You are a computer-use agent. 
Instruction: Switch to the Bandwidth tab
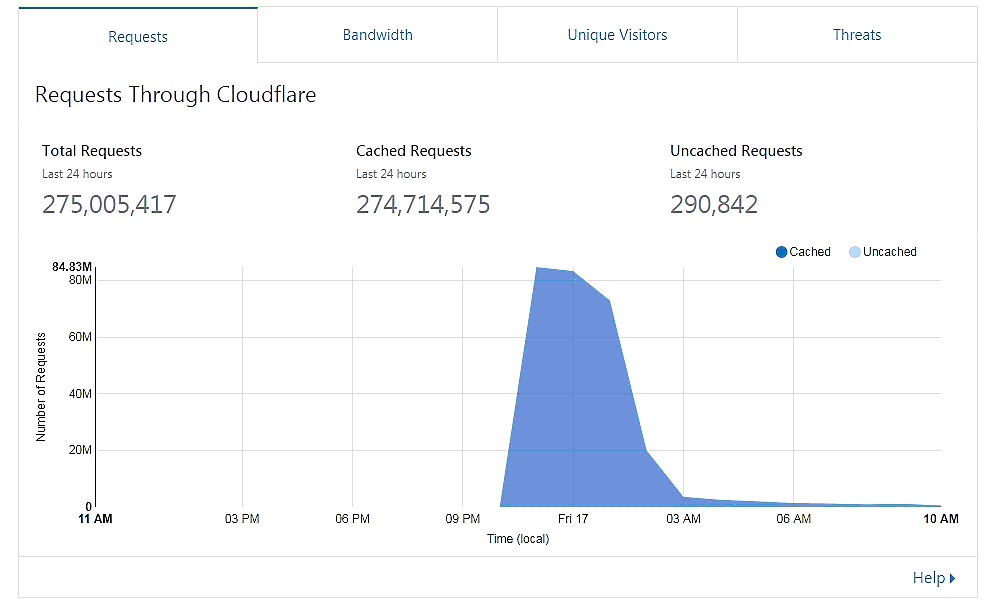[x=377, y=35]
